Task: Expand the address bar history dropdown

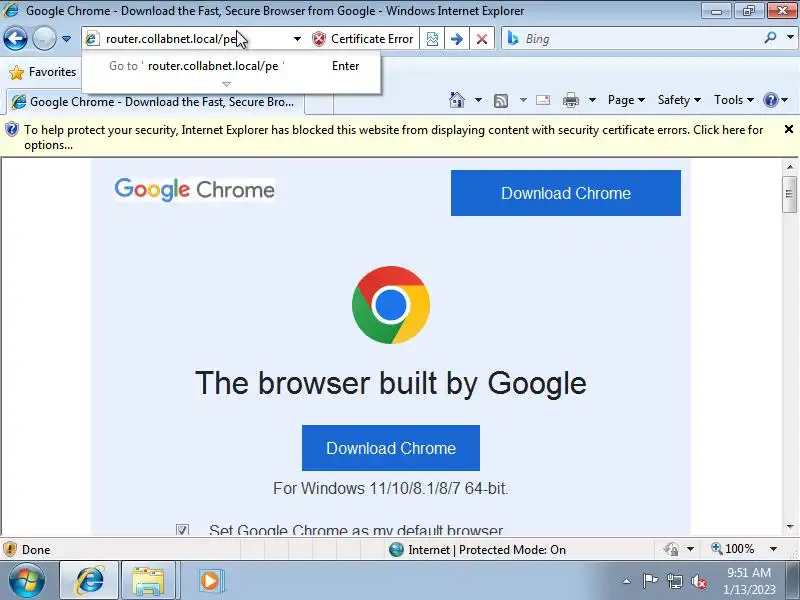Action: pyautogui.click(x=297, y=39)
